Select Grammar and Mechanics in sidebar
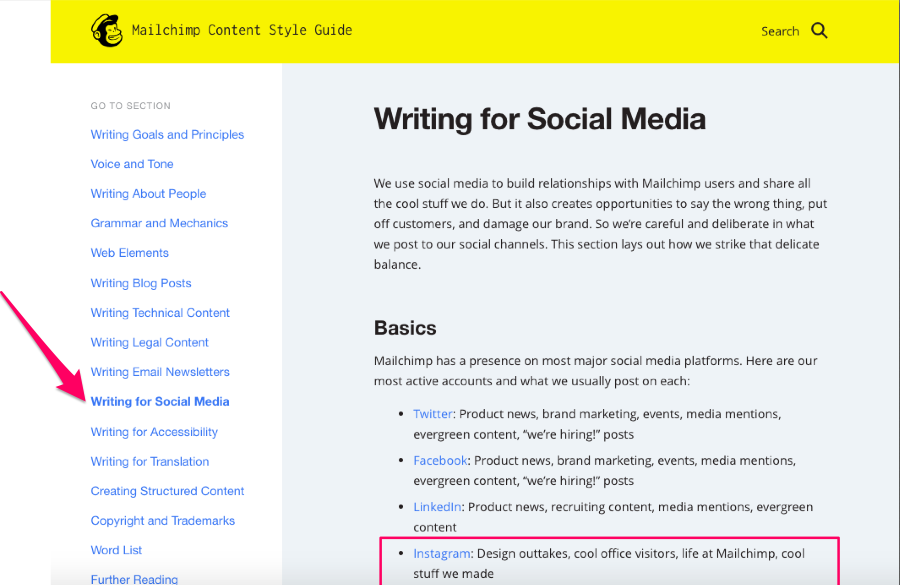The width and height of the screenshot is (900, 585). [159, 223]
